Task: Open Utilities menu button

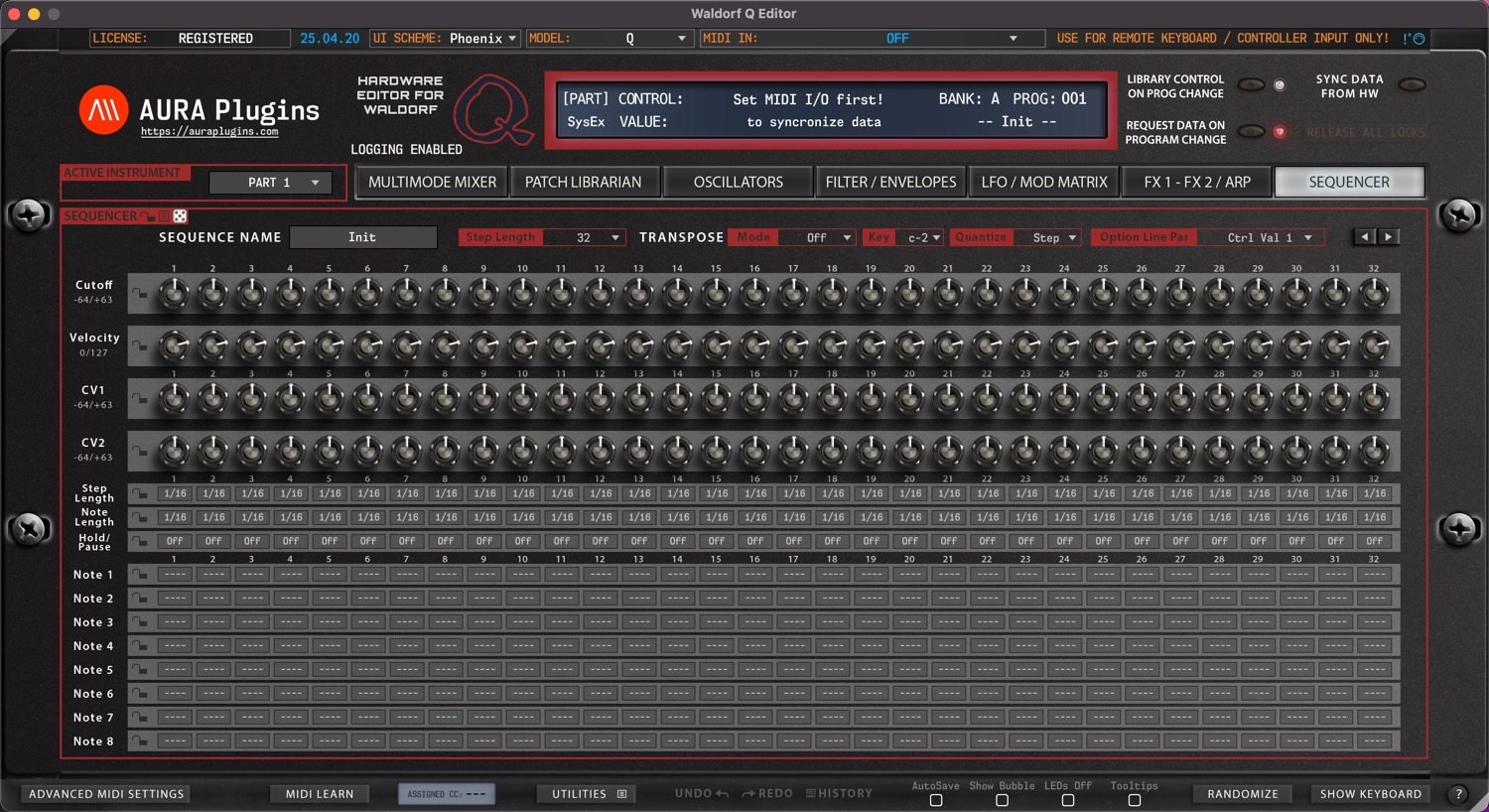Action: point(588,794)
